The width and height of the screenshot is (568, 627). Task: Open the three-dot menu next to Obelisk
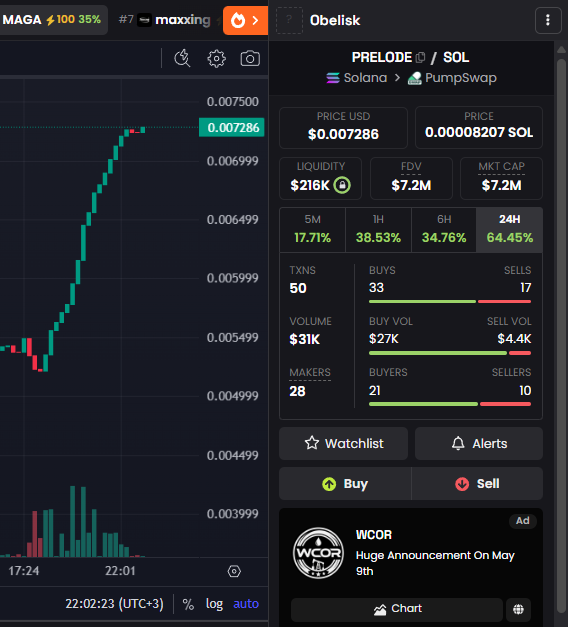click(548, 20)
